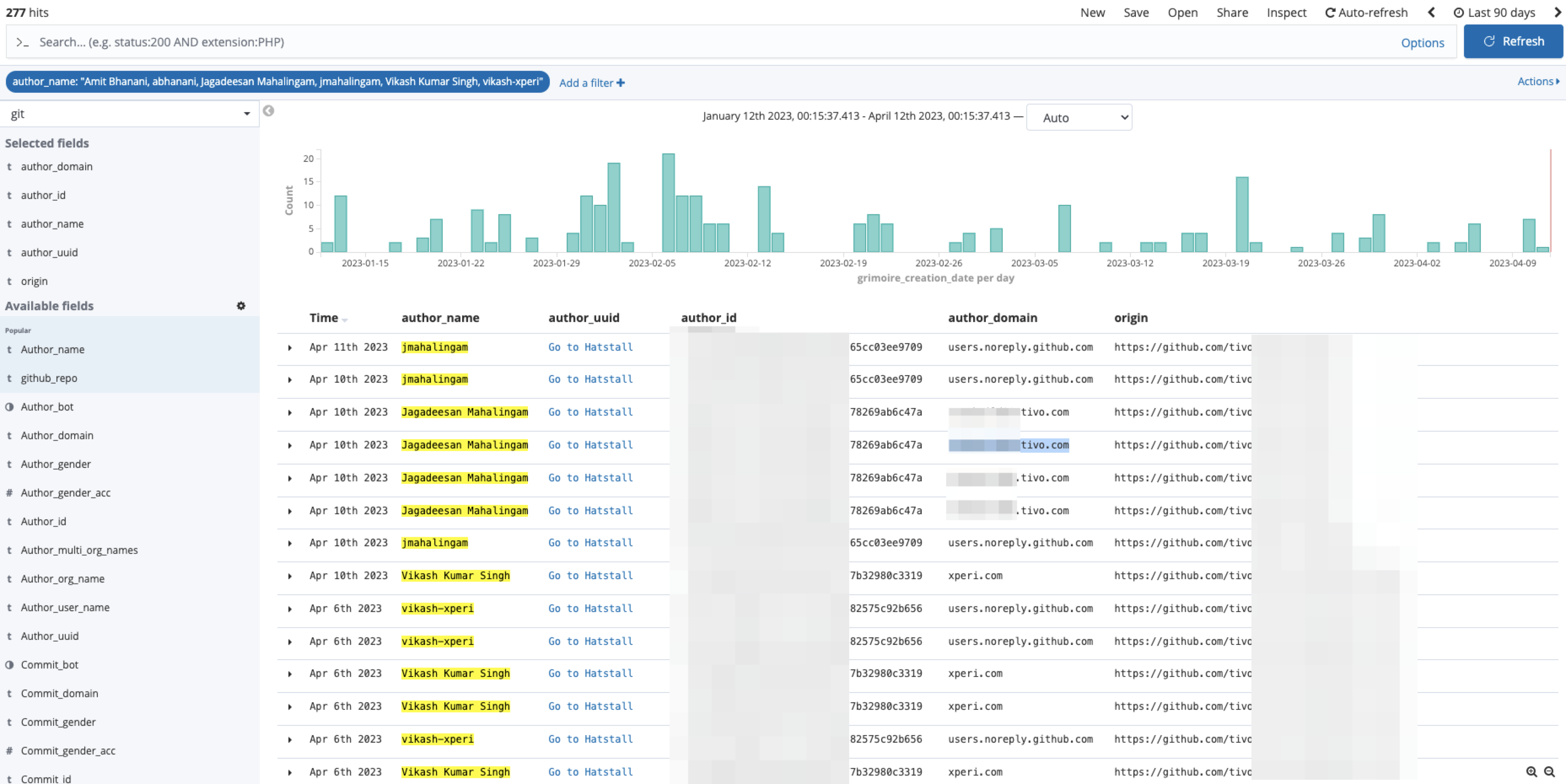Expand first Apr 6th vikash-xperi row

pos(290,609)
